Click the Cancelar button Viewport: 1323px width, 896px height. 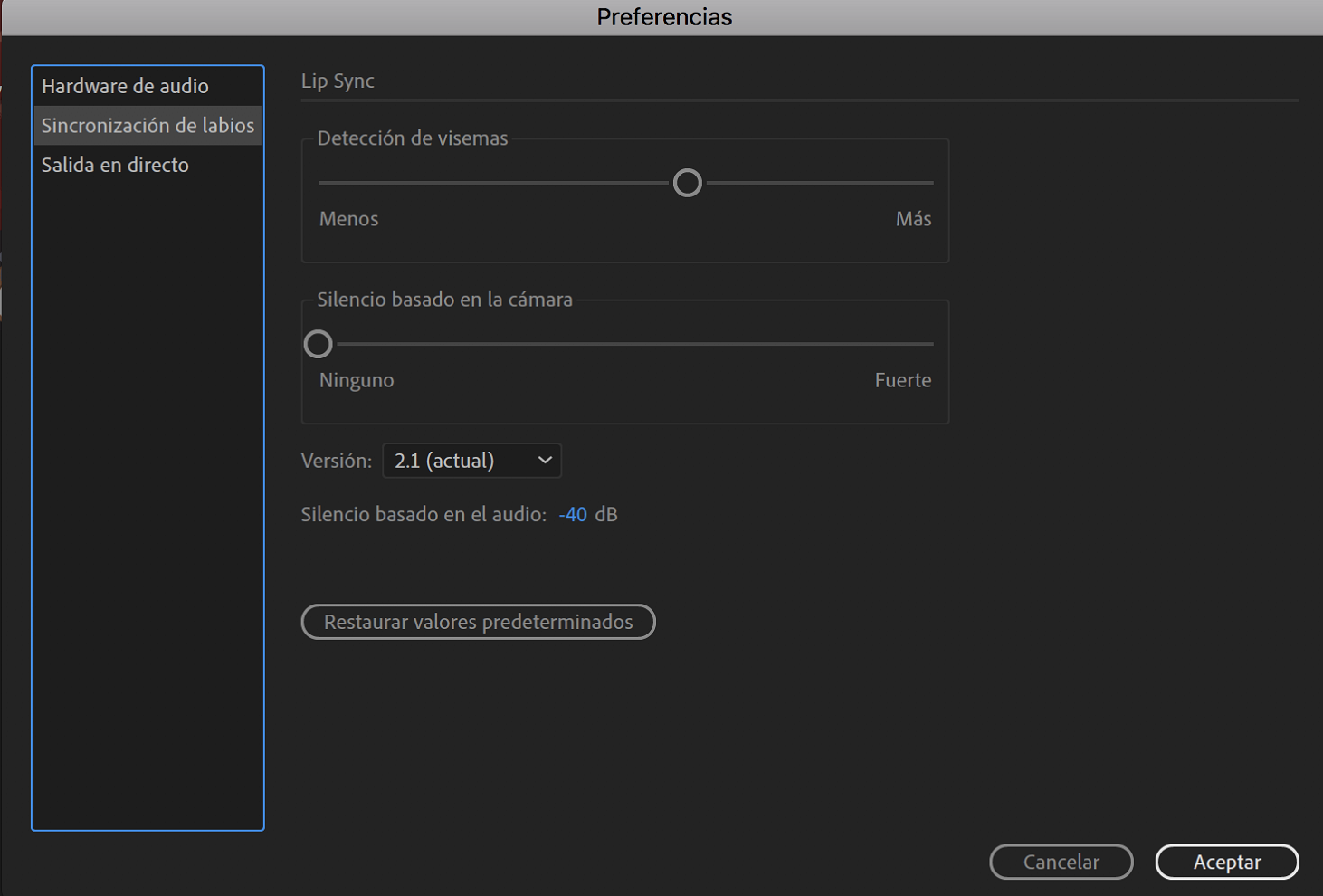1061,862
